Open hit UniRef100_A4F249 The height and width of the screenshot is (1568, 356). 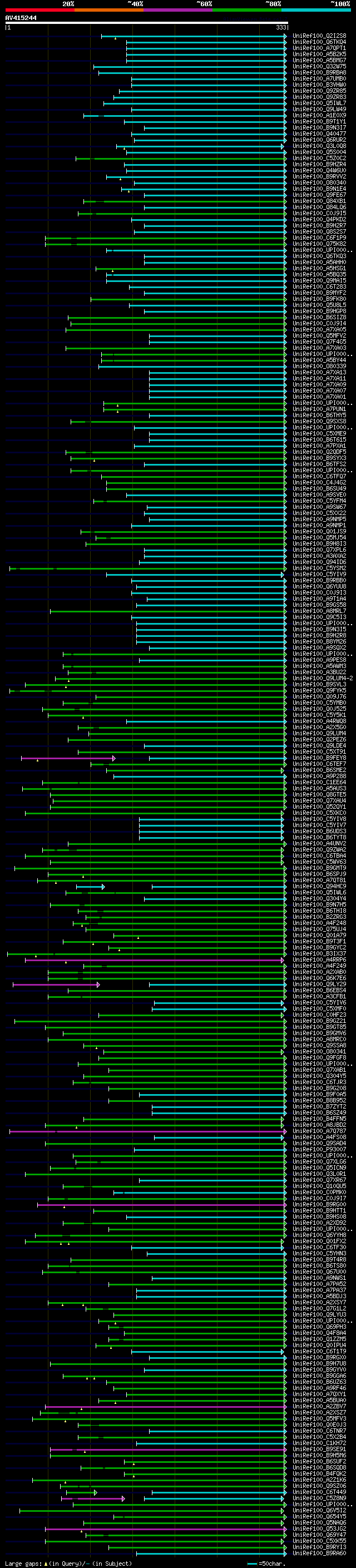(319, 966)
